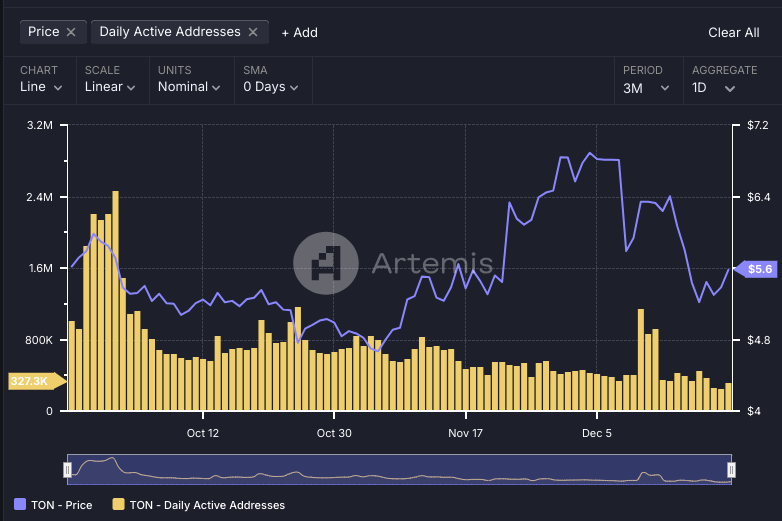The height and width of the screenshot is (521, 782).
Task: Click the left range slider handle
Action: pyautogui.click(x=68, y=470)
